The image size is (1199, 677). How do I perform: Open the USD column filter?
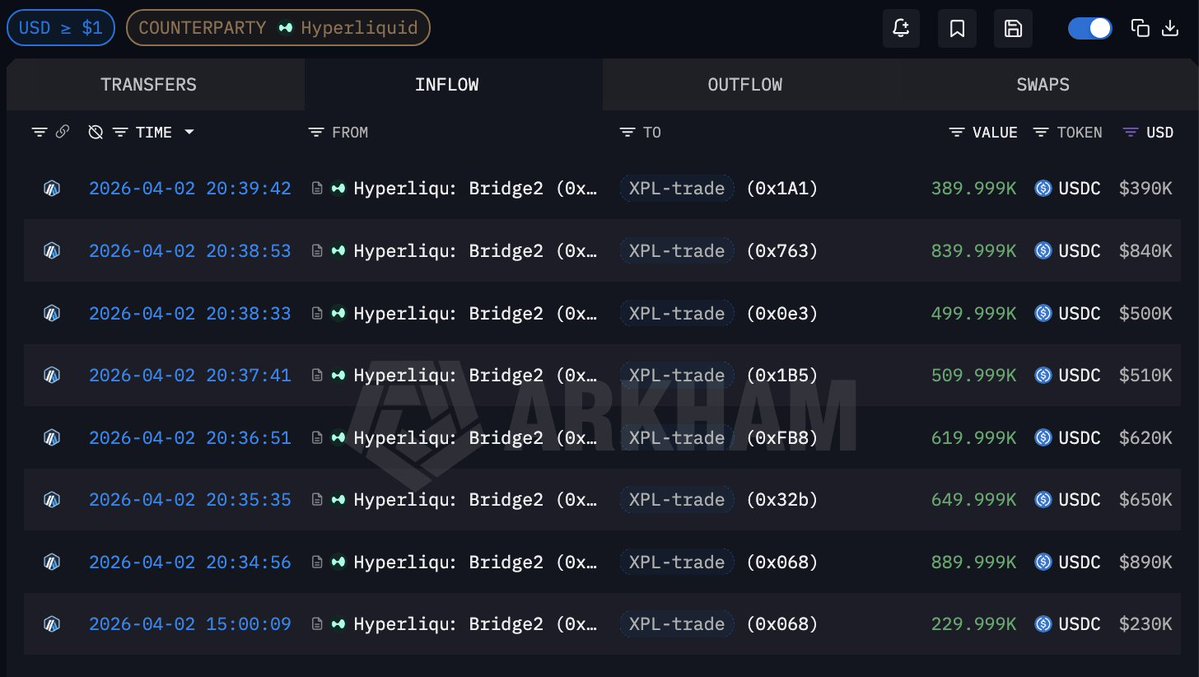pos(1130,132)
